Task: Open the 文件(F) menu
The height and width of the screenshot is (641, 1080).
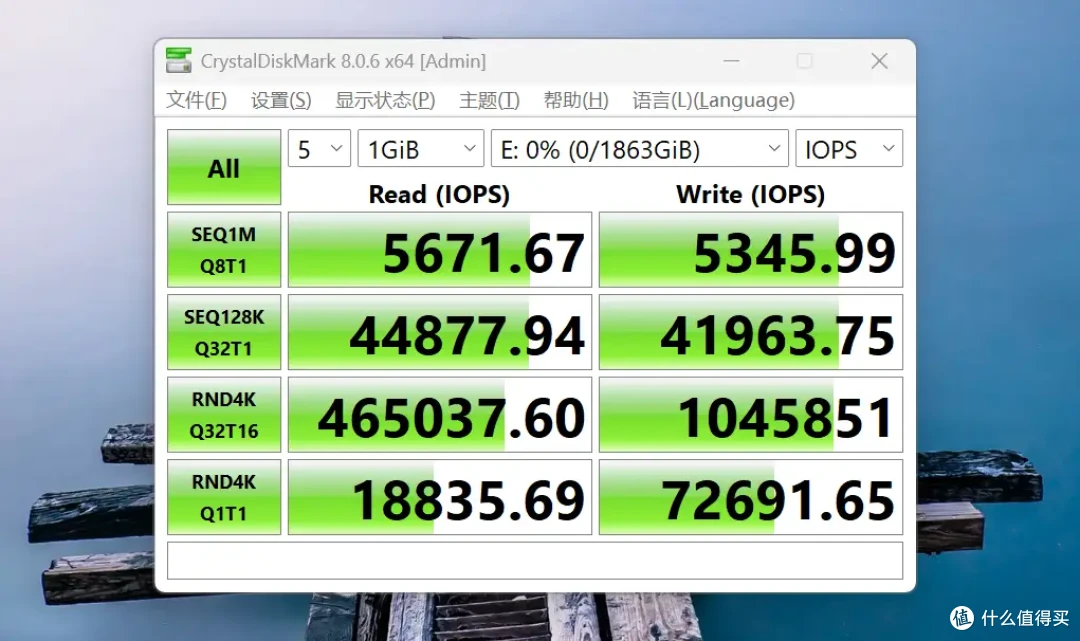Action: [x=196, y=101]
